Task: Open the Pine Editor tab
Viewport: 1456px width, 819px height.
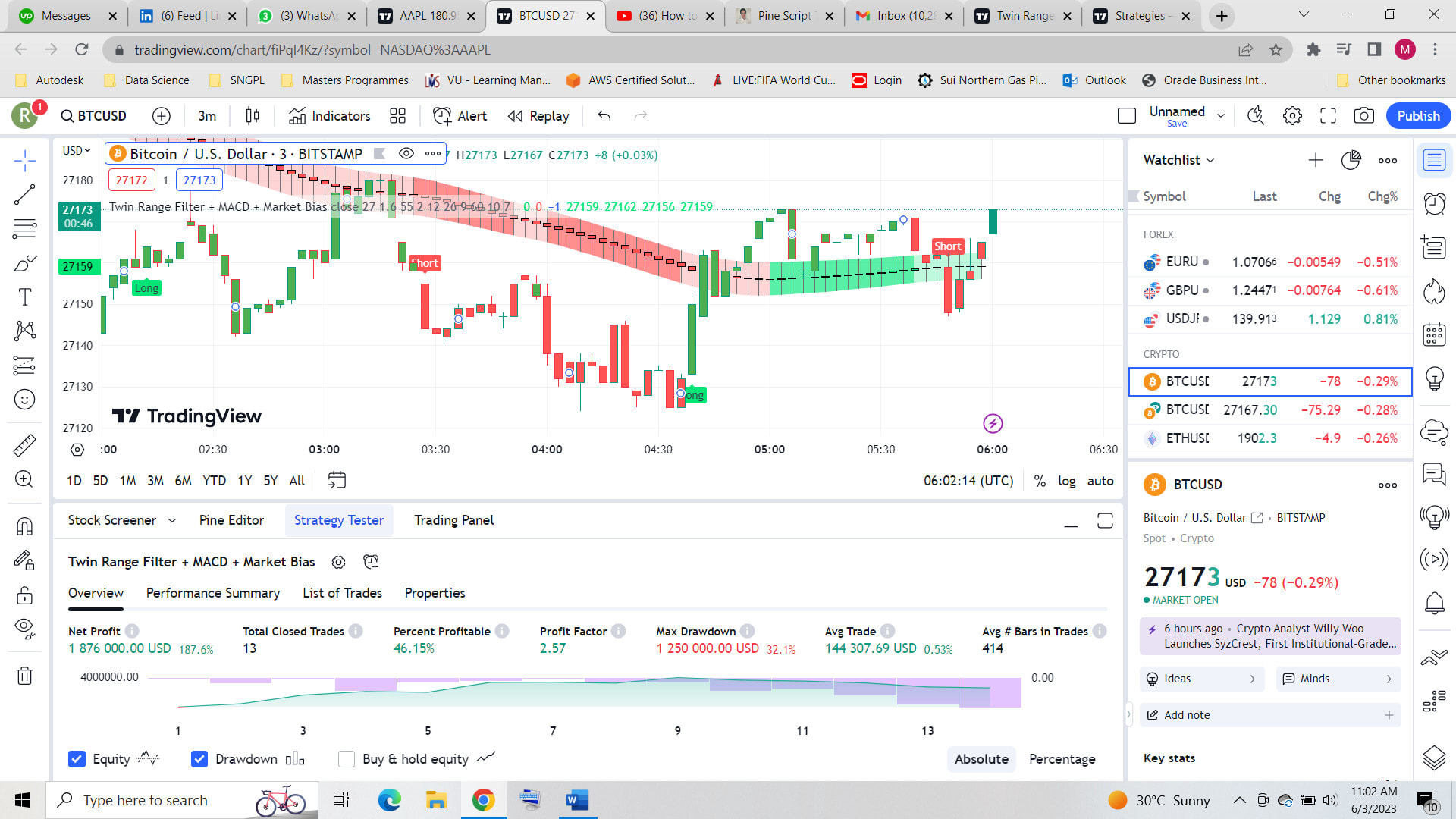Action: 231,520
